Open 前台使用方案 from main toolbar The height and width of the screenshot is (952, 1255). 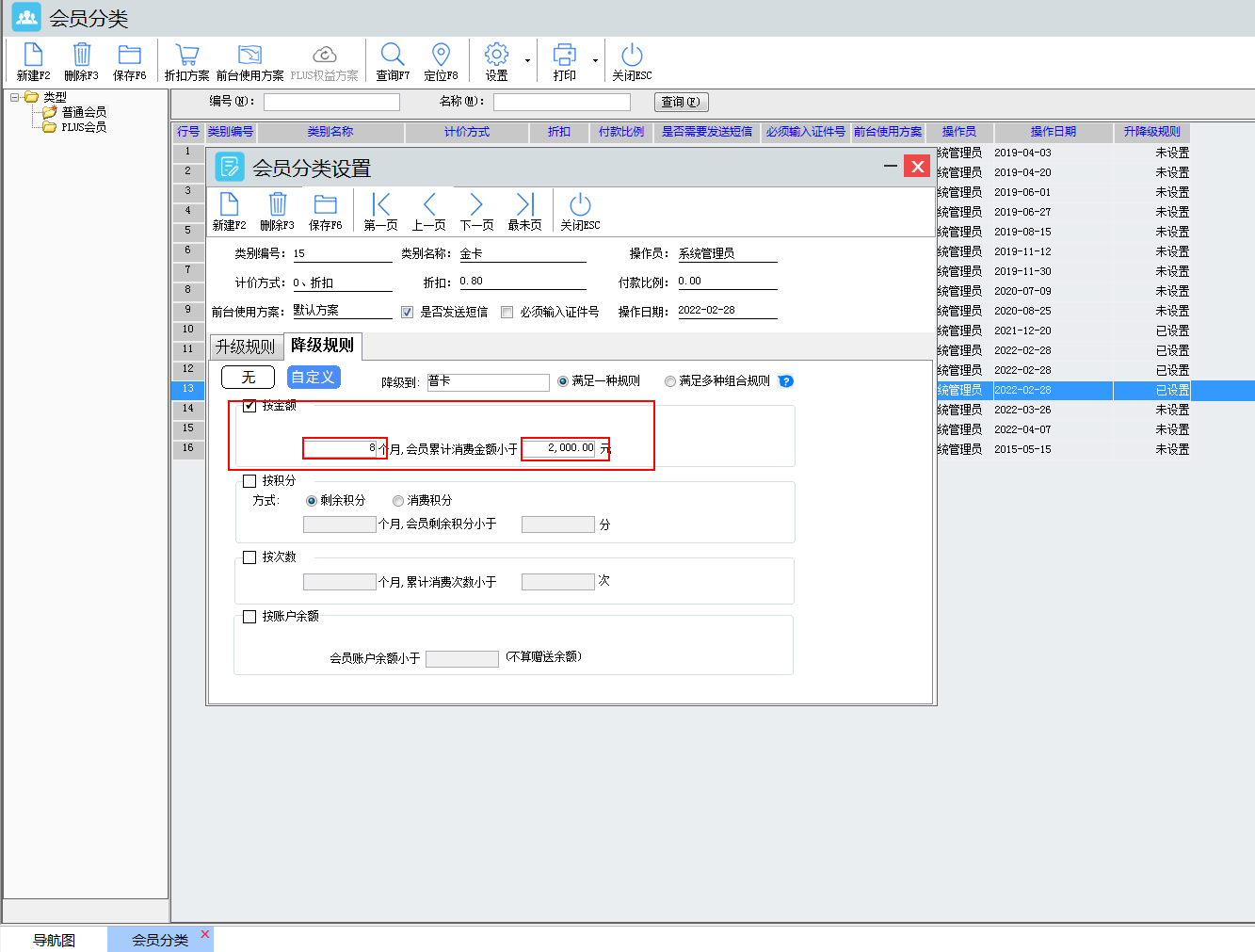[x=249, y=56]
